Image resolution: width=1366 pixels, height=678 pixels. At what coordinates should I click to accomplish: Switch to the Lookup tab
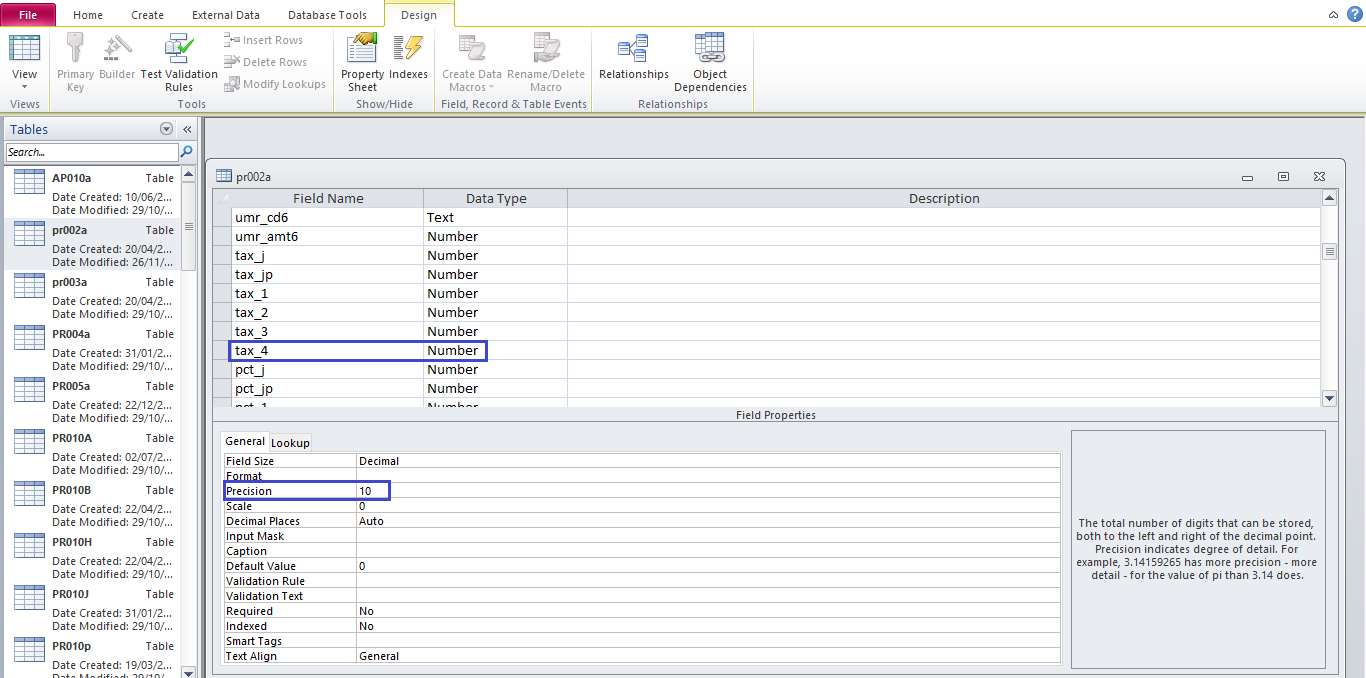(x=291, y=442)
